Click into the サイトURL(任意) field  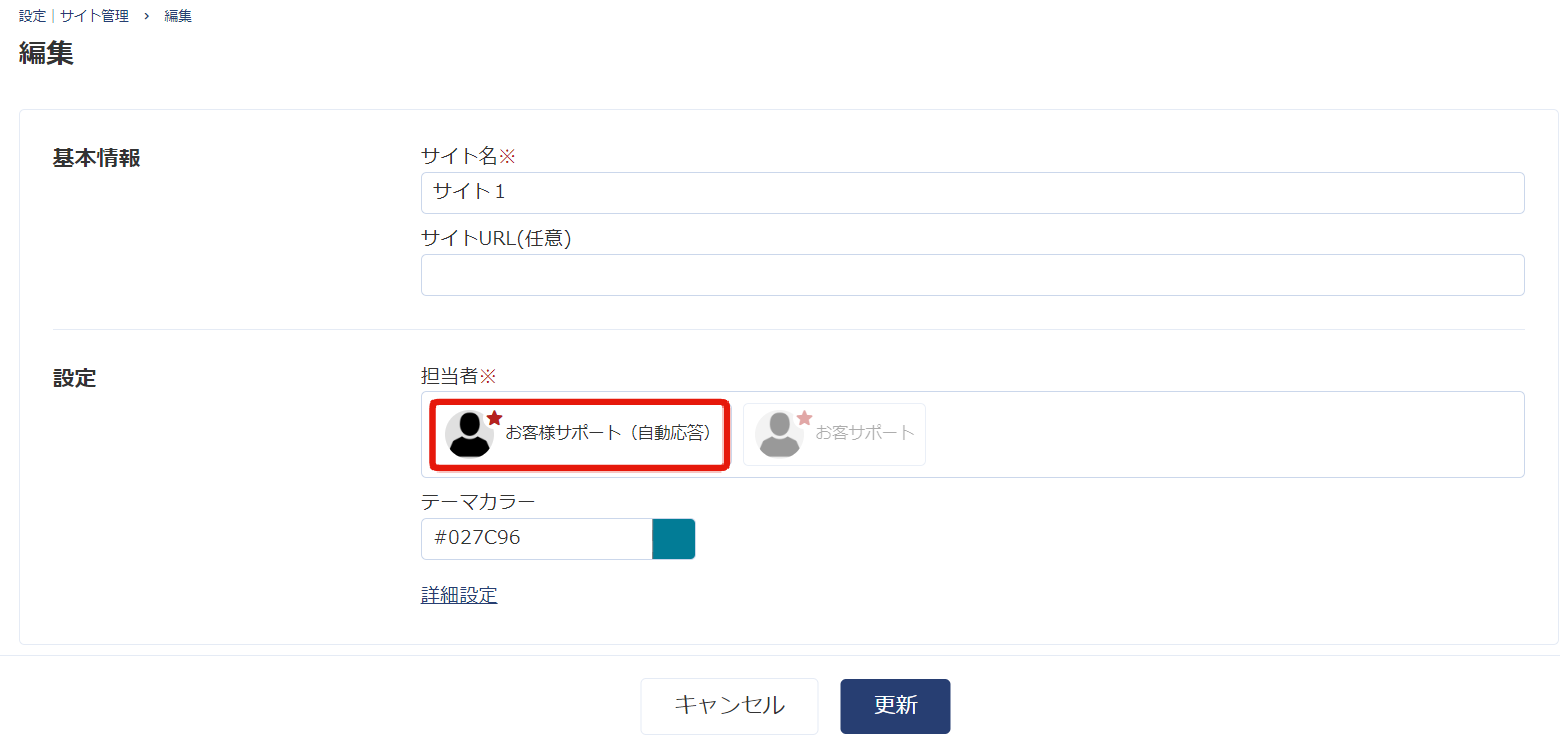tap(972, 275)
